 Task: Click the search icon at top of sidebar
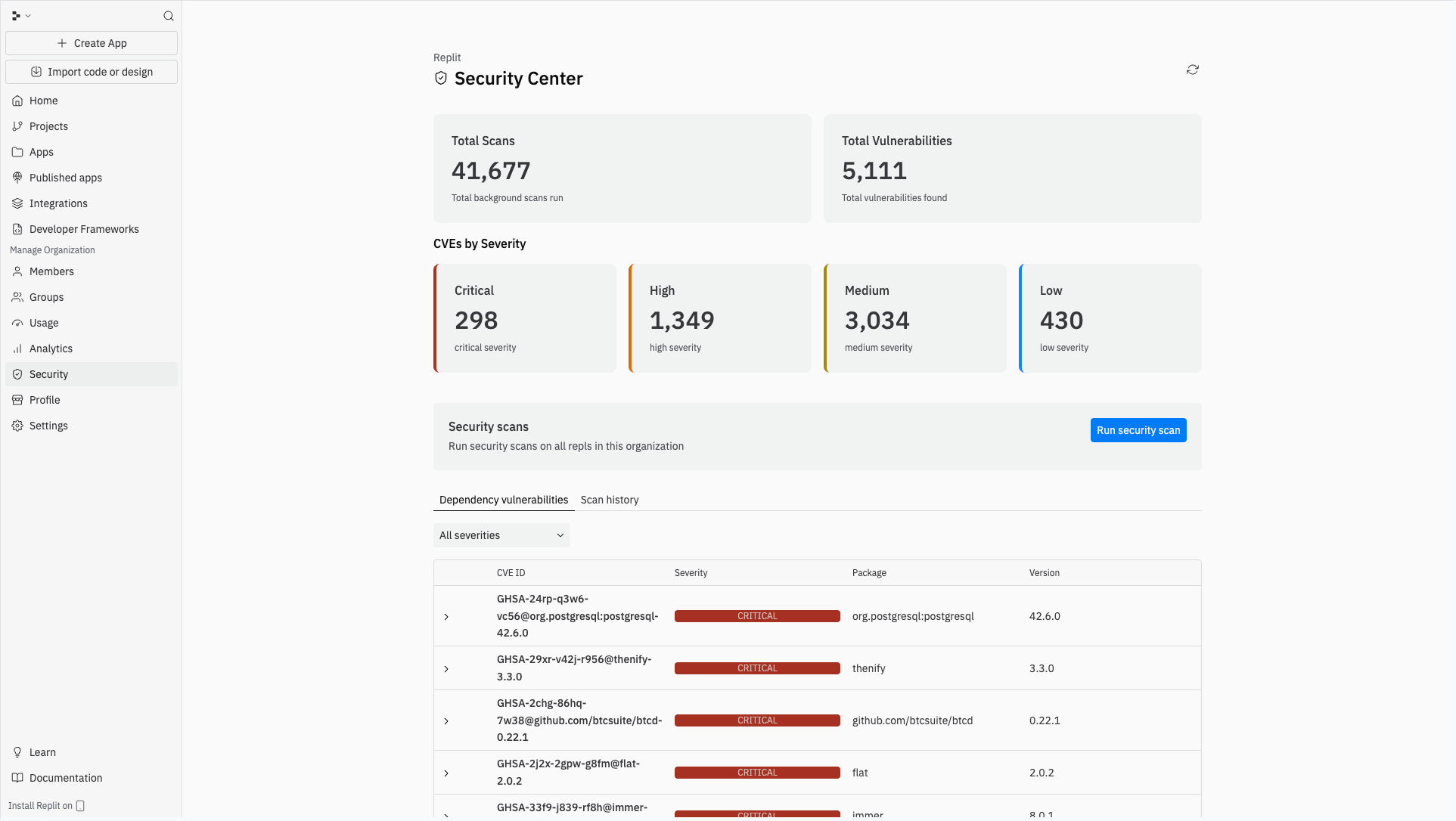(168, 15)
